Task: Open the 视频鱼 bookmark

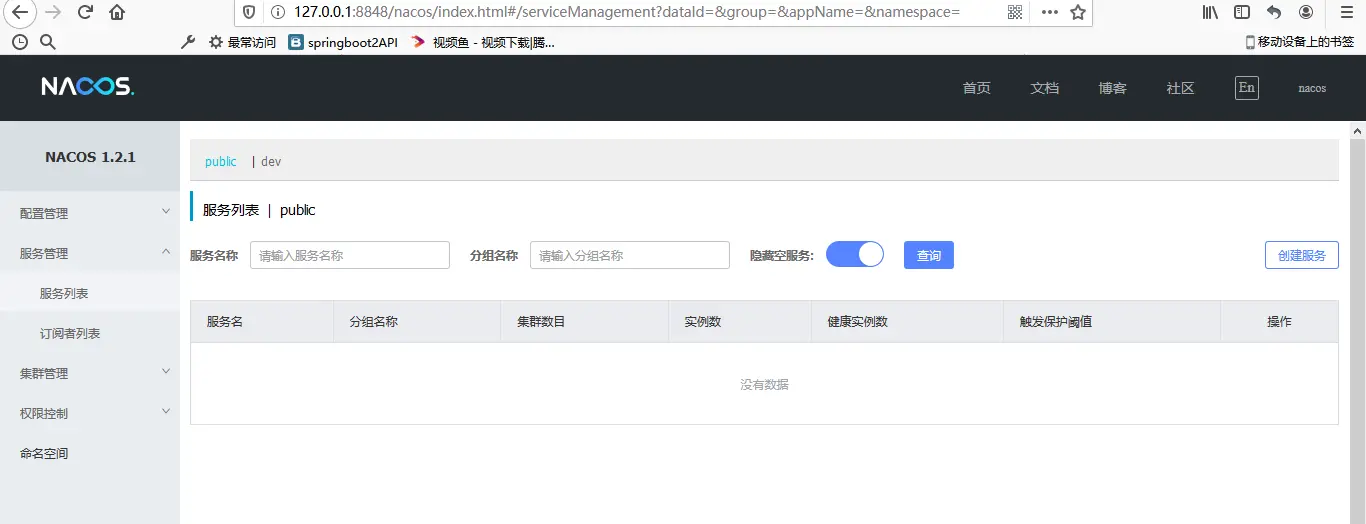Action: tap(482, 42)
